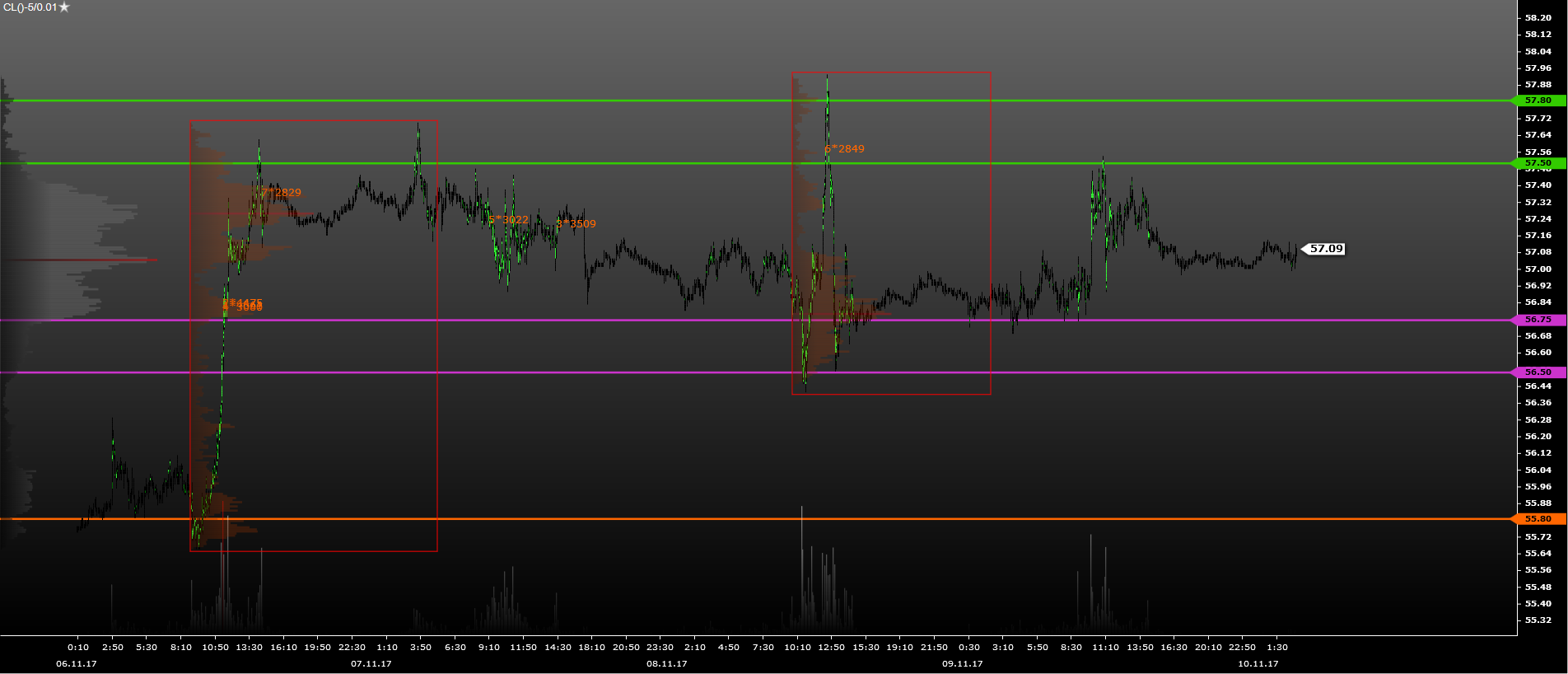Click the white 57.09 current price label

click(x=1326, y=249)
